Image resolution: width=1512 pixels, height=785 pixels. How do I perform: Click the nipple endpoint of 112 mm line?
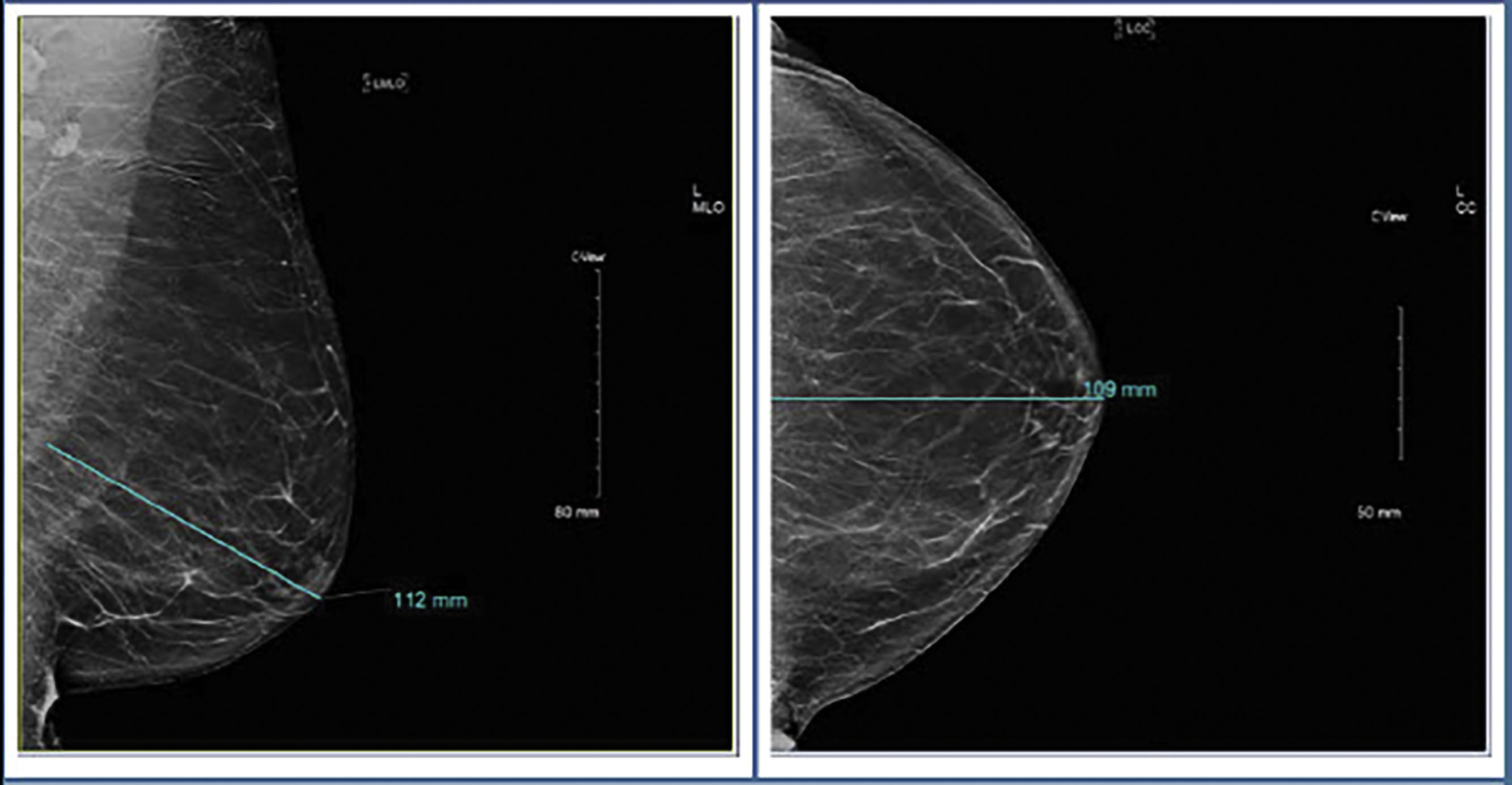320,598
